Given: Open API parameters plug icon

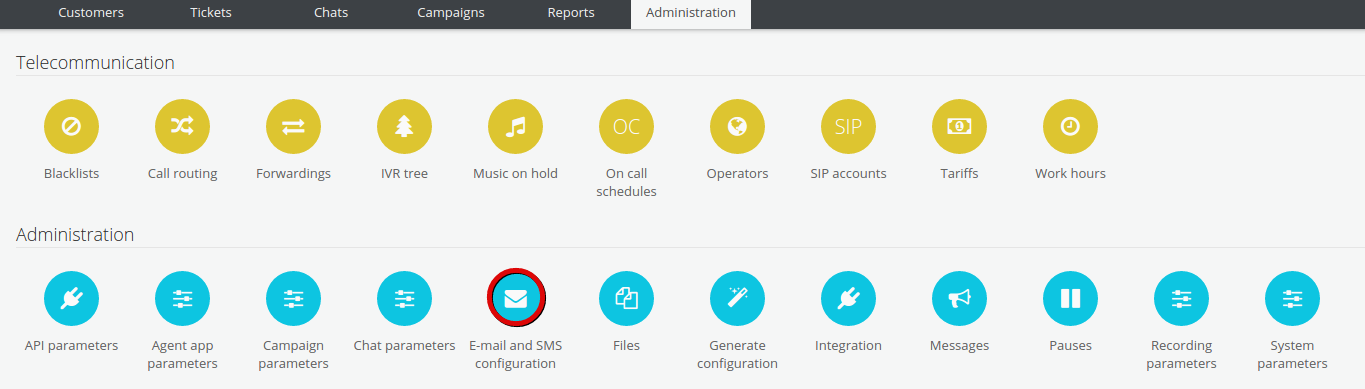Looking at the screenshot, I should [x=72, y=298].
